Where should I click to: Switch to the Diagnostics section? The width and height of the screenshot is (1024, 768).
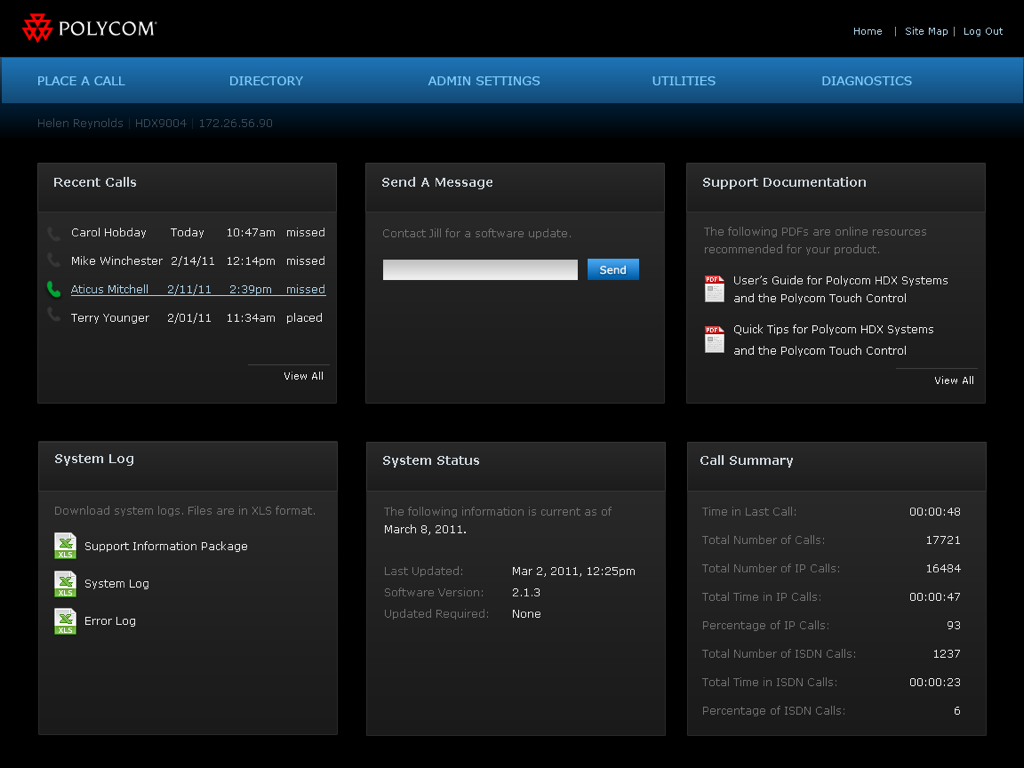pyautogui.click(x=866, y=81)
